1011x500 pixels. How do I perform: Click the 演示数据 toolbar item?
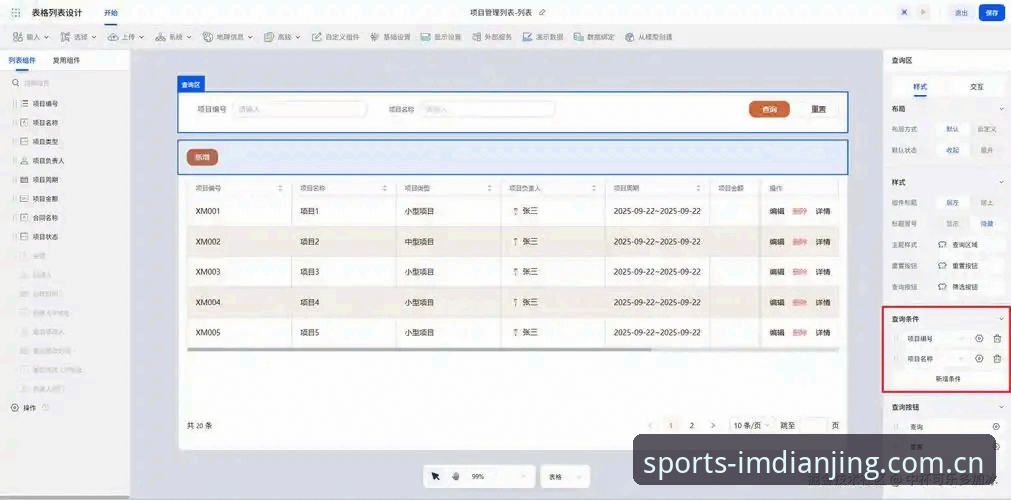543,37
